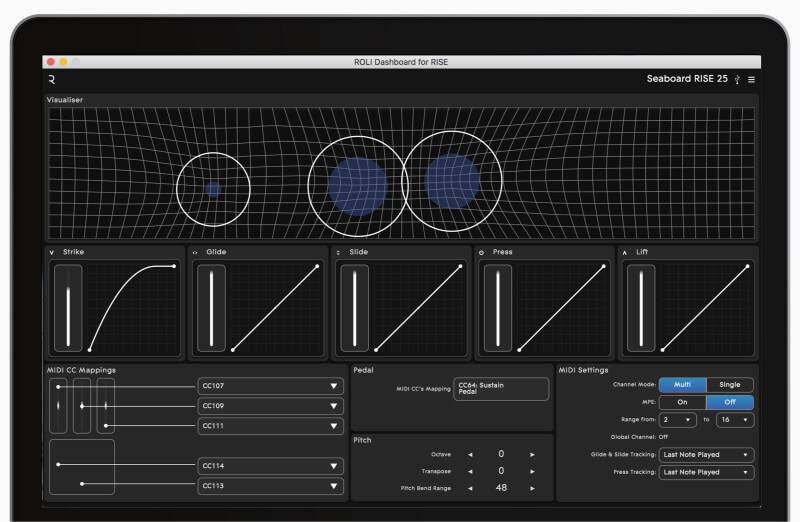Viewport: 800px width, 522px height.
Task: Click the Lift dimension icon
Action: pos(625,253)
